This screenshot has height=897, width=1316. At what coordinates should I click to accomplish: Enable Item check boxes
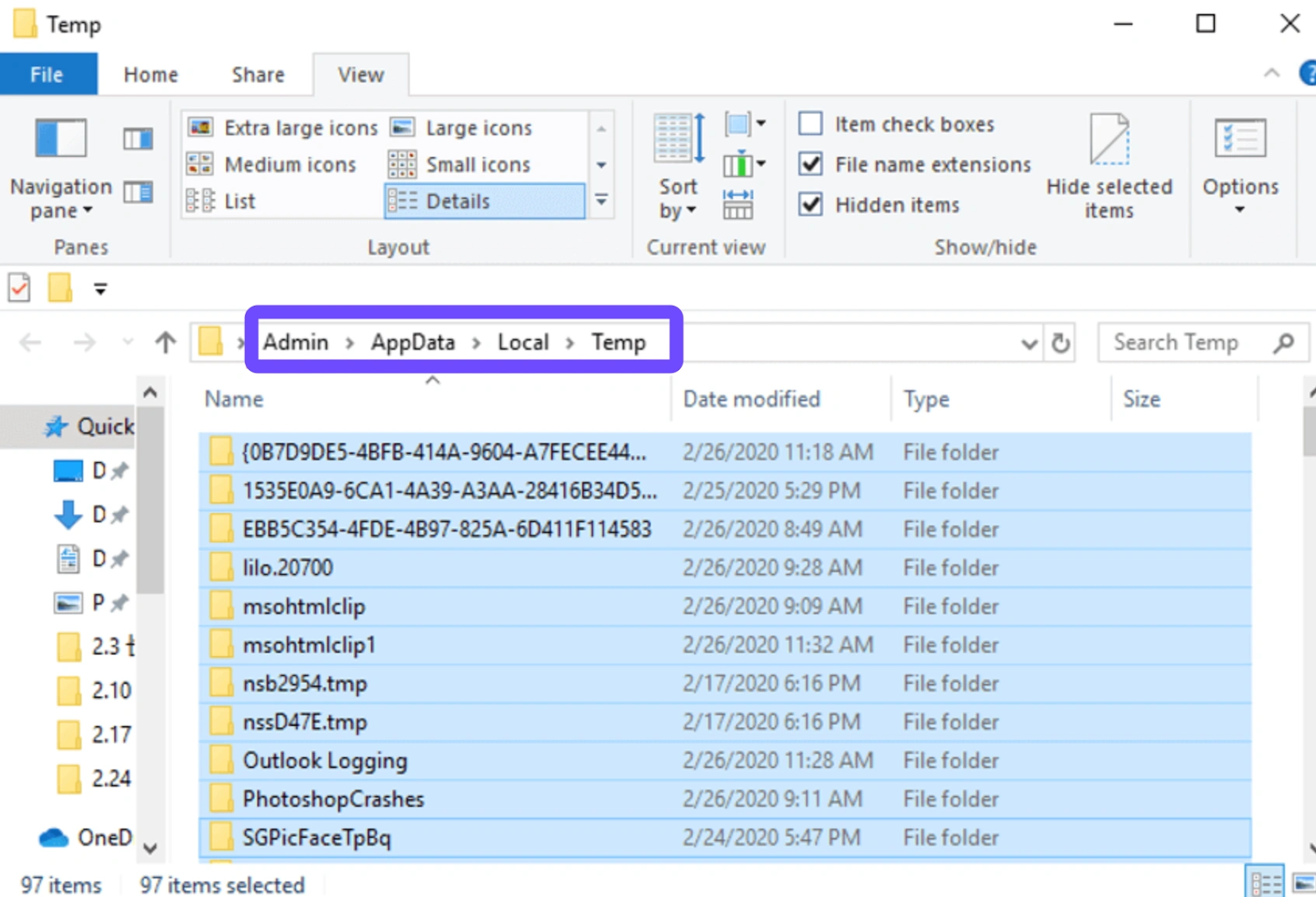pos(811,124)
